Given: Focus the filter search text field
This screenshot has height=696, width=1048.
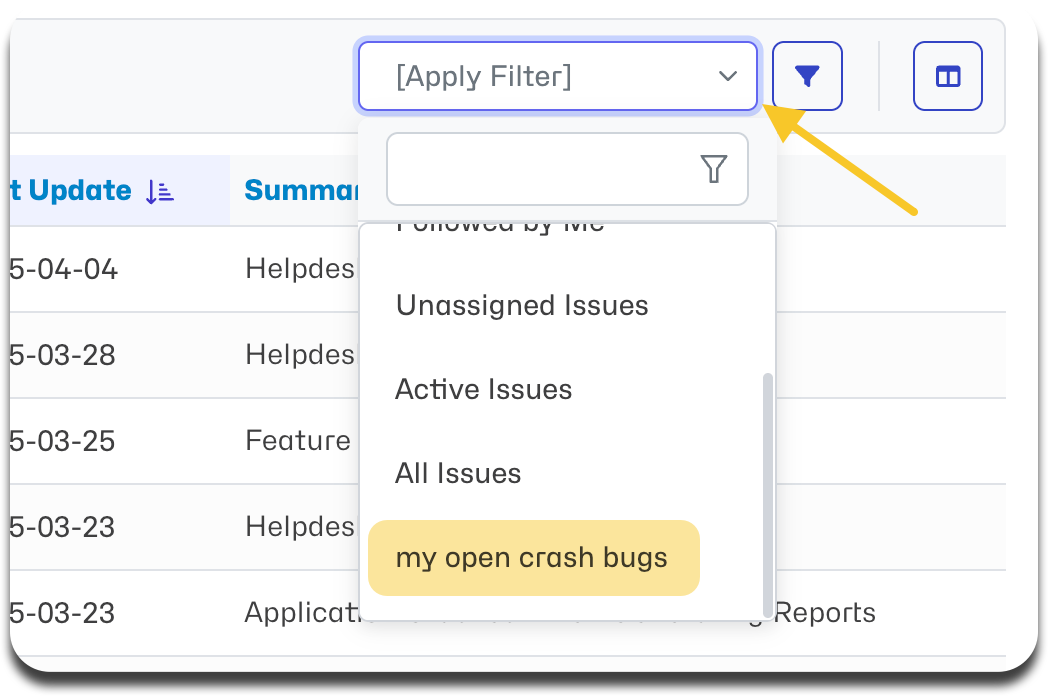Looking at the screenshot, I should 567,168.
